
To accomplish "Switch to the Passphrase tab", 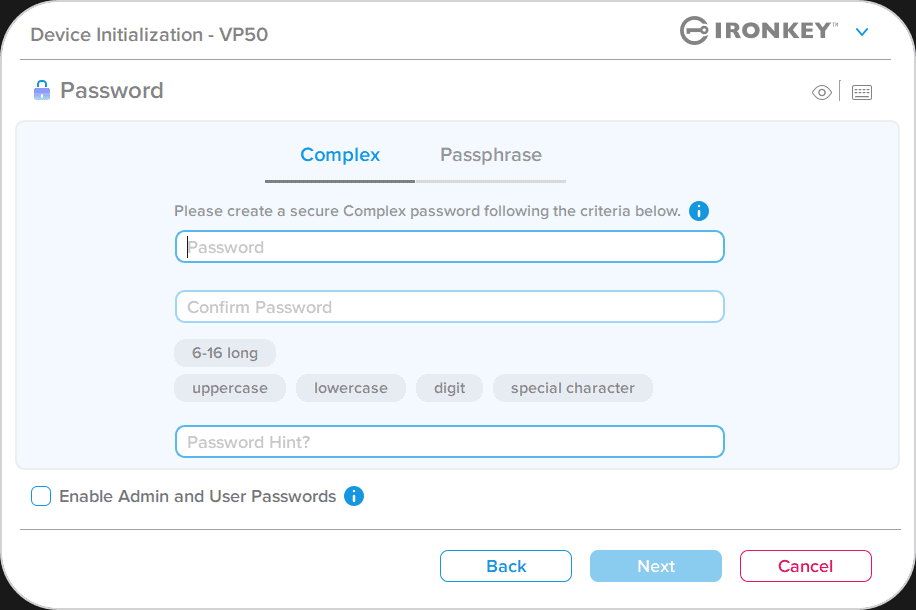I will [491, 155].
